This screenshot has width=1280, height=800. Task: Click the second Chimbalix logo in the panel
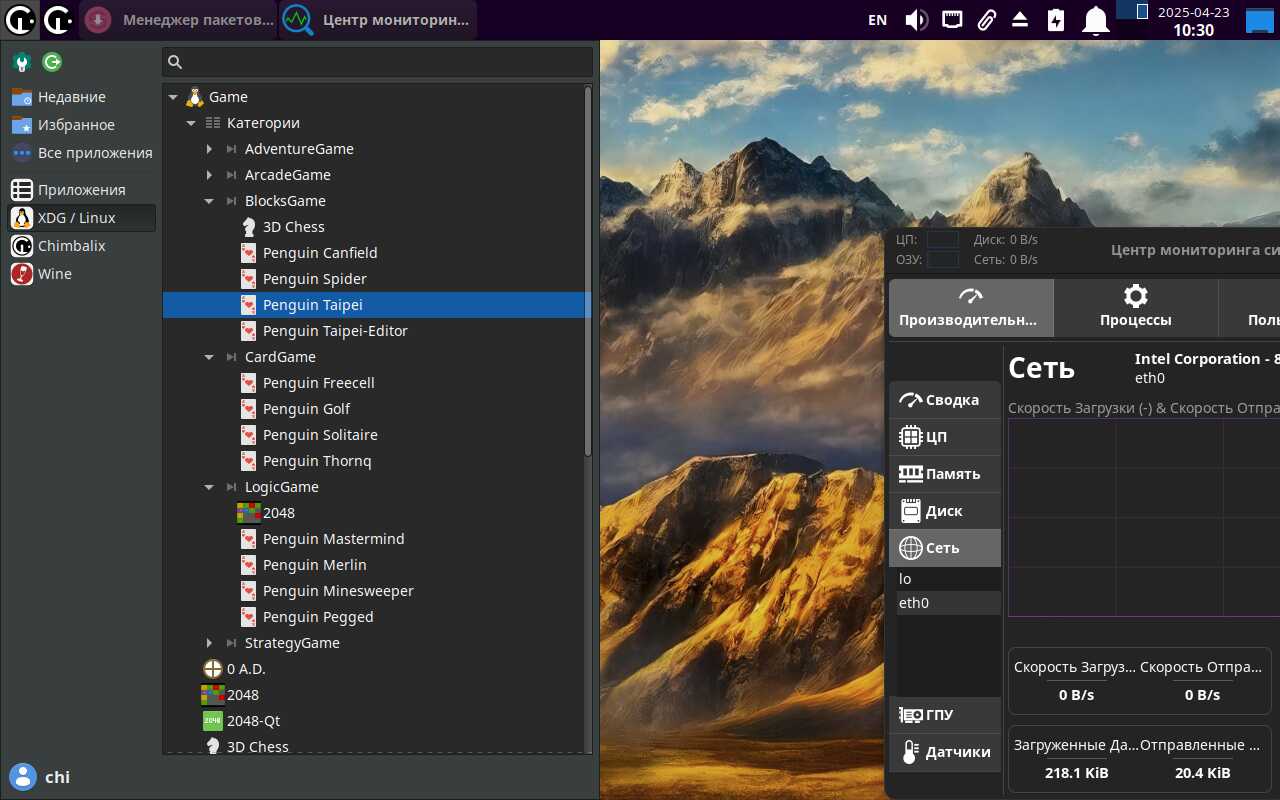[57, 20]
